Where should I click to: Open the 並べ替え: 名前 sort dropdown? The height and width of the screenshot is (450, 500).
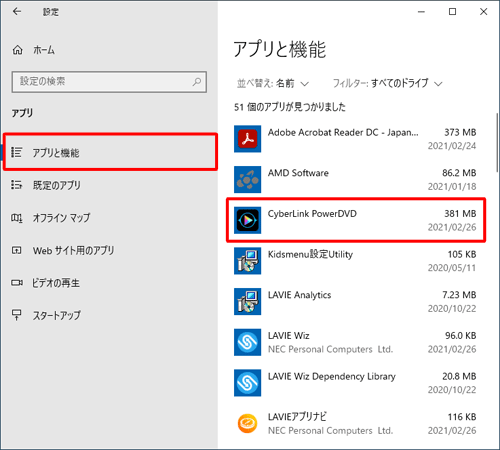pyautogui.click(x=273, y=83)
